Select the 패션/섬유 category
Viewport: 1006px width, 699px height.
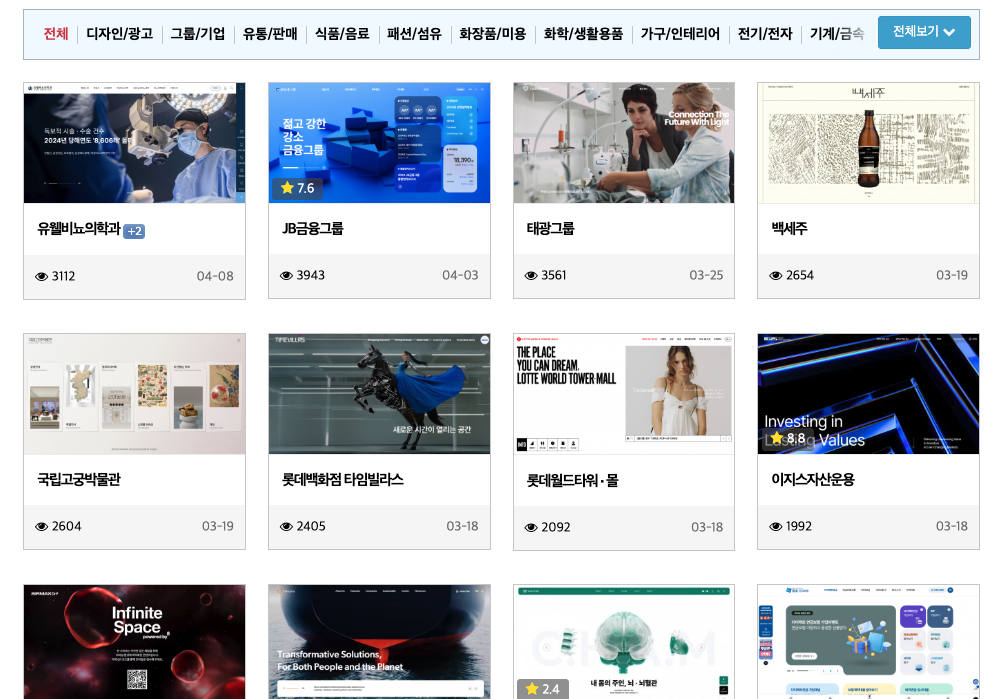pos(414,33)
